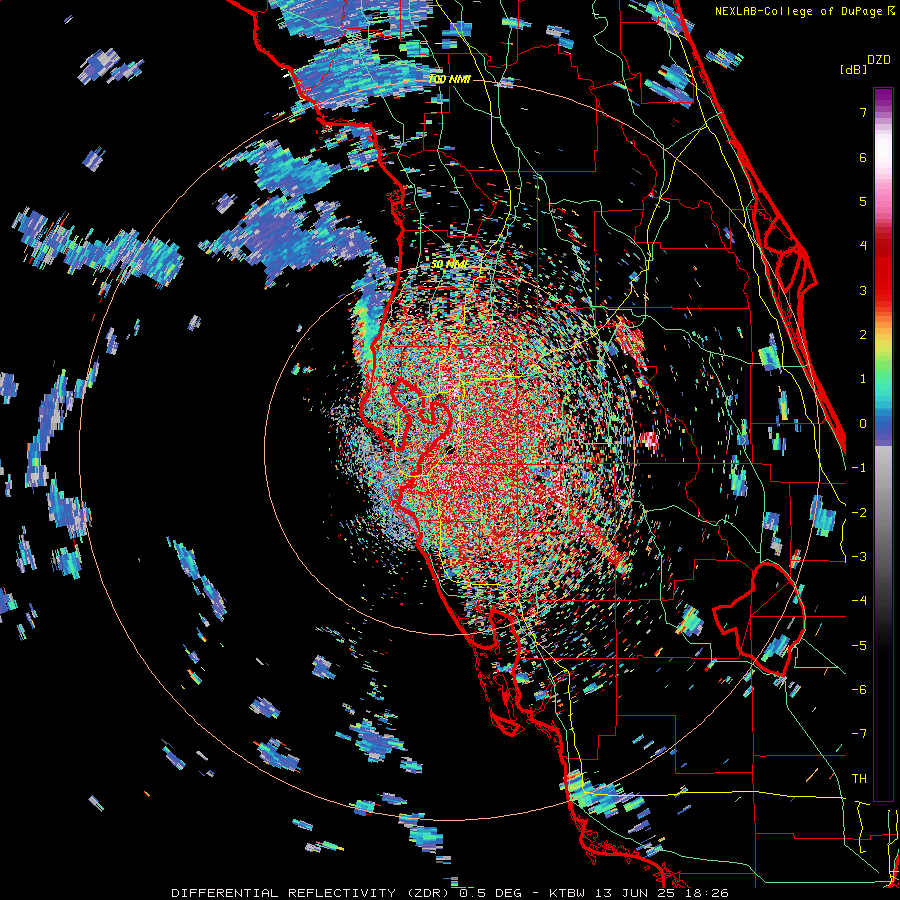
Task: Click the -1 value on color scale
Action: (x=859, y=468)
